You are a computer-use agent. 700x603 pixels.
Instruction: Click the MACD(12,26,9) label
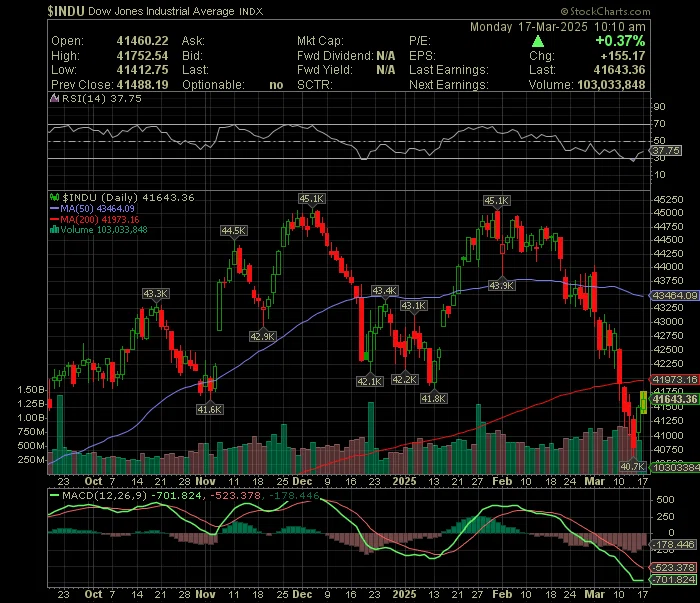coord(104,495)
